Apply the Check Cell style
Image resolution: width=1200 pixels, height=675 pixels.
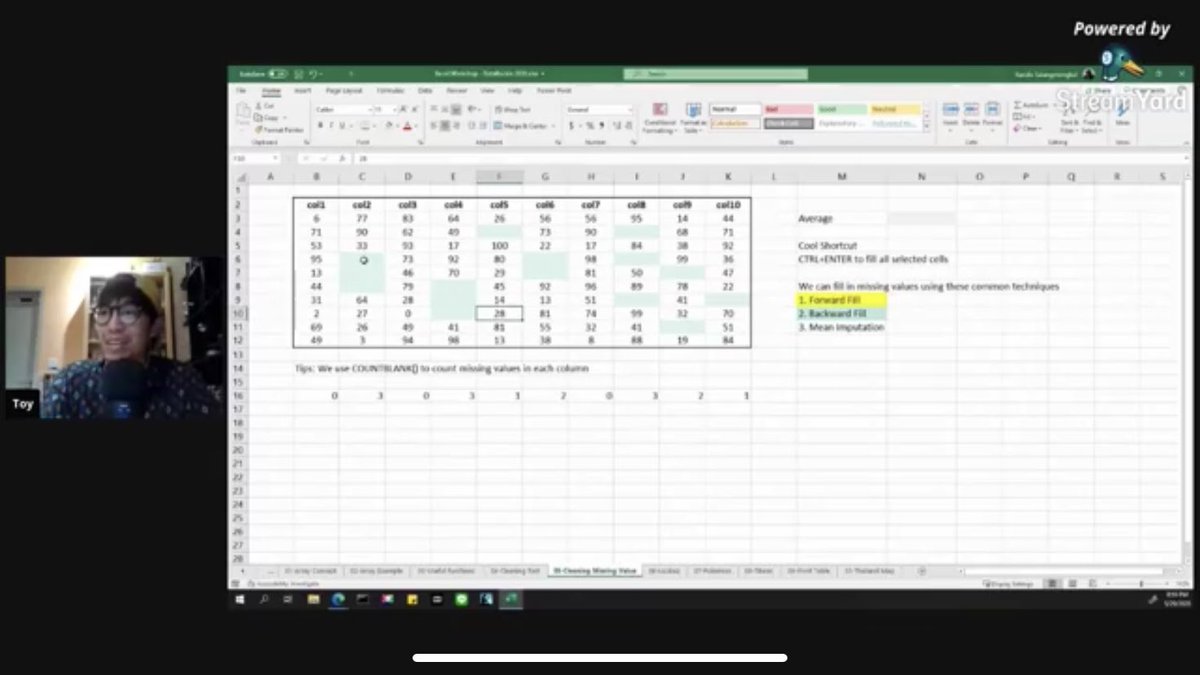[x=789, y=123]
